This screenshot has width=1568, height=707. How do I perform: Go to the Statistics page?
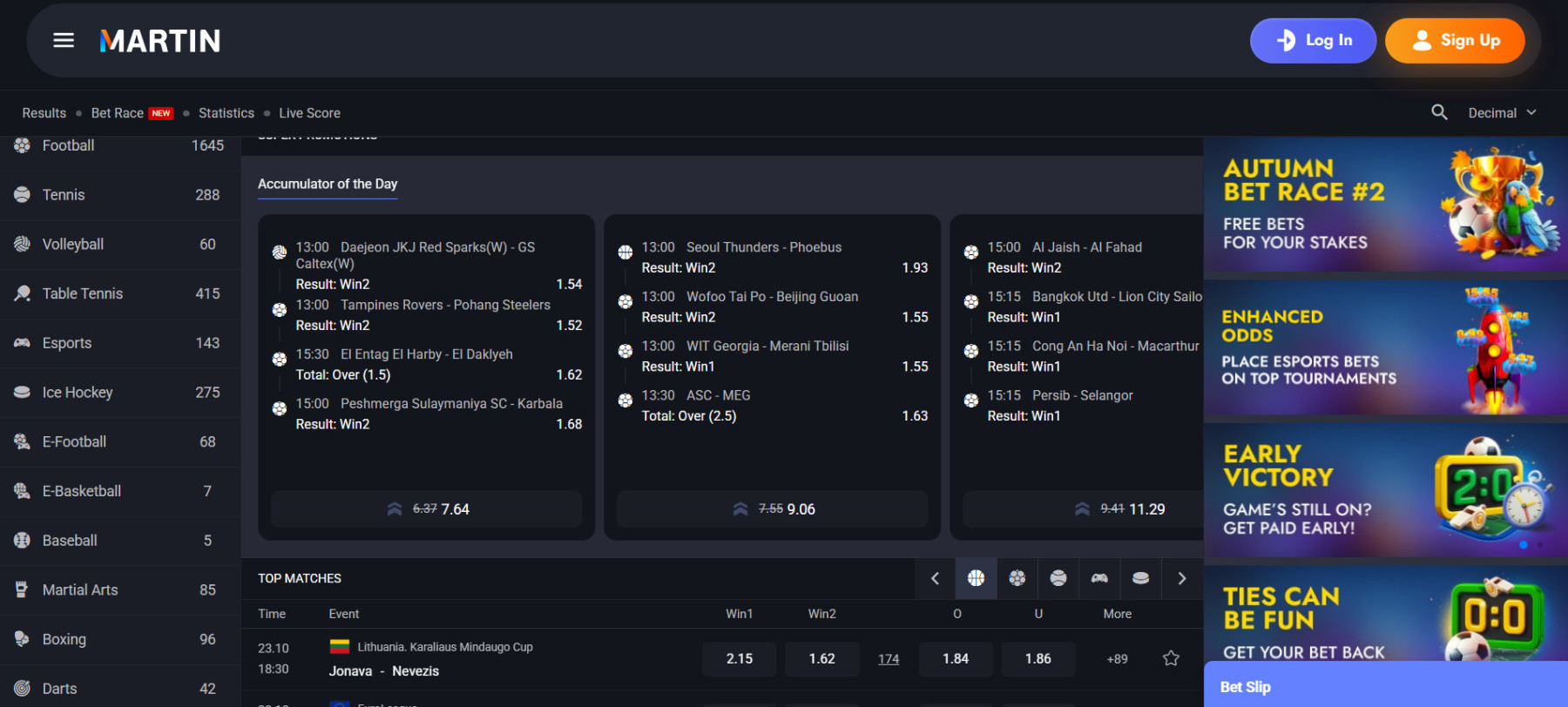tap(226, 113)
